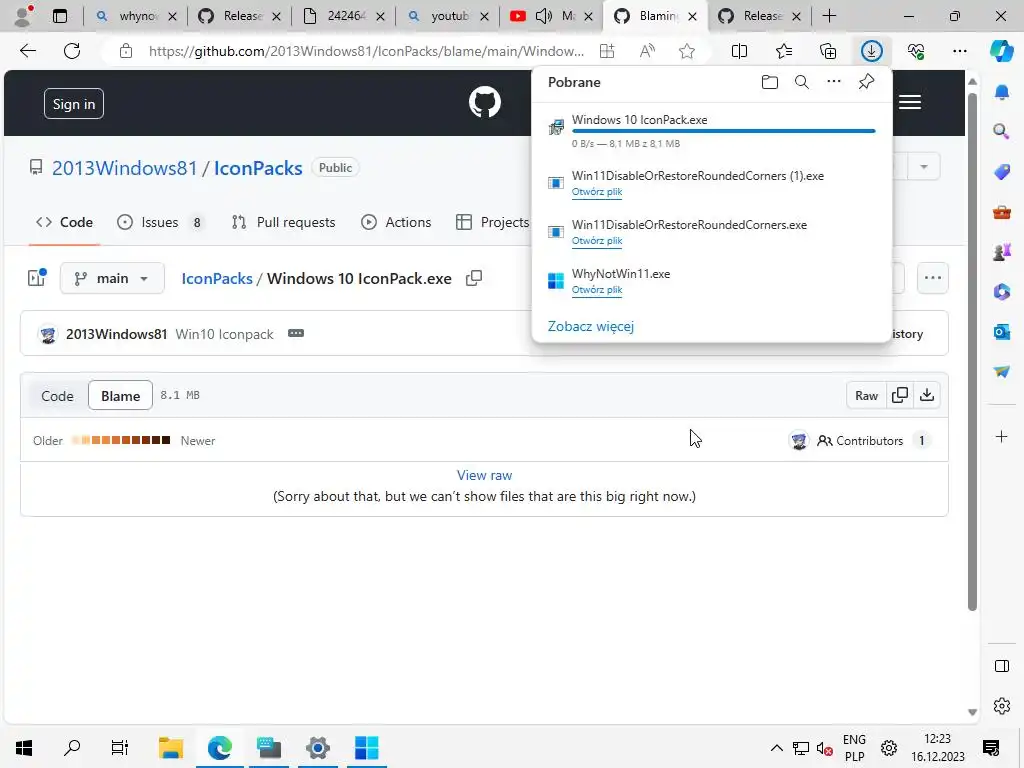
Task: Switch to Pull requests tab
Action: [x=283, y=223]
